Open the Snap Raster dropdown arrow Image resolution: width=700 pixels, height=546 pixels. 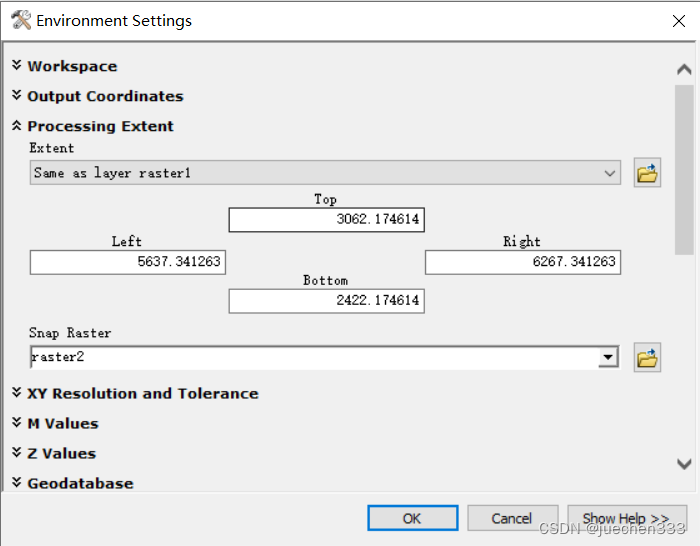coord(607,357)
